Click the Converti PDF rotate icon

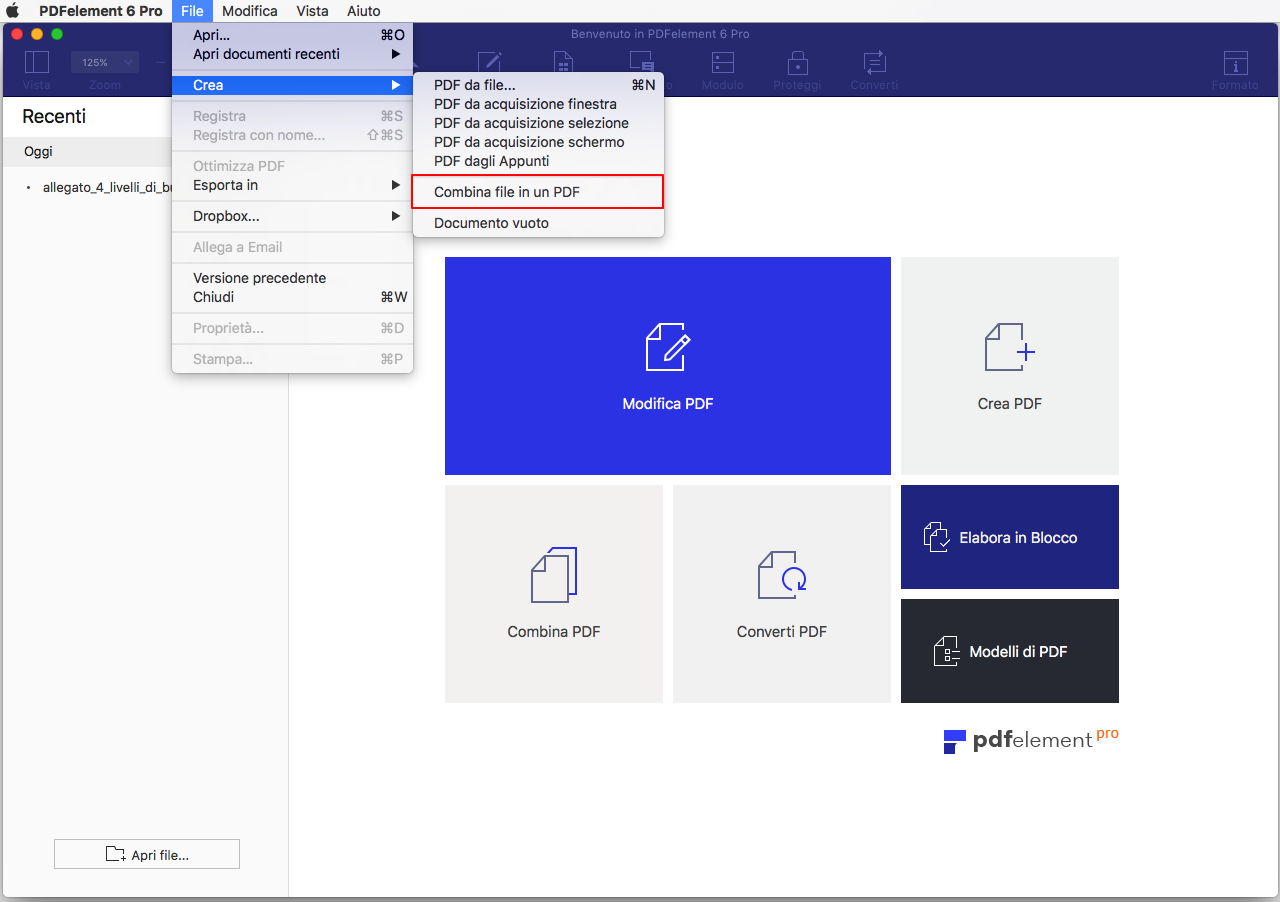tap(781, 575)
